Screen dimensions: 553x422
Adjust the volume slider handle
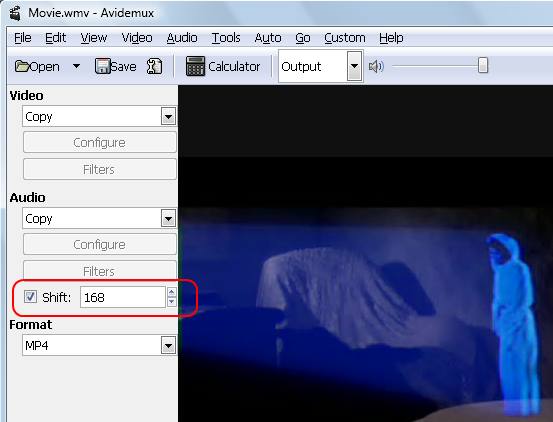click(483, 66)
